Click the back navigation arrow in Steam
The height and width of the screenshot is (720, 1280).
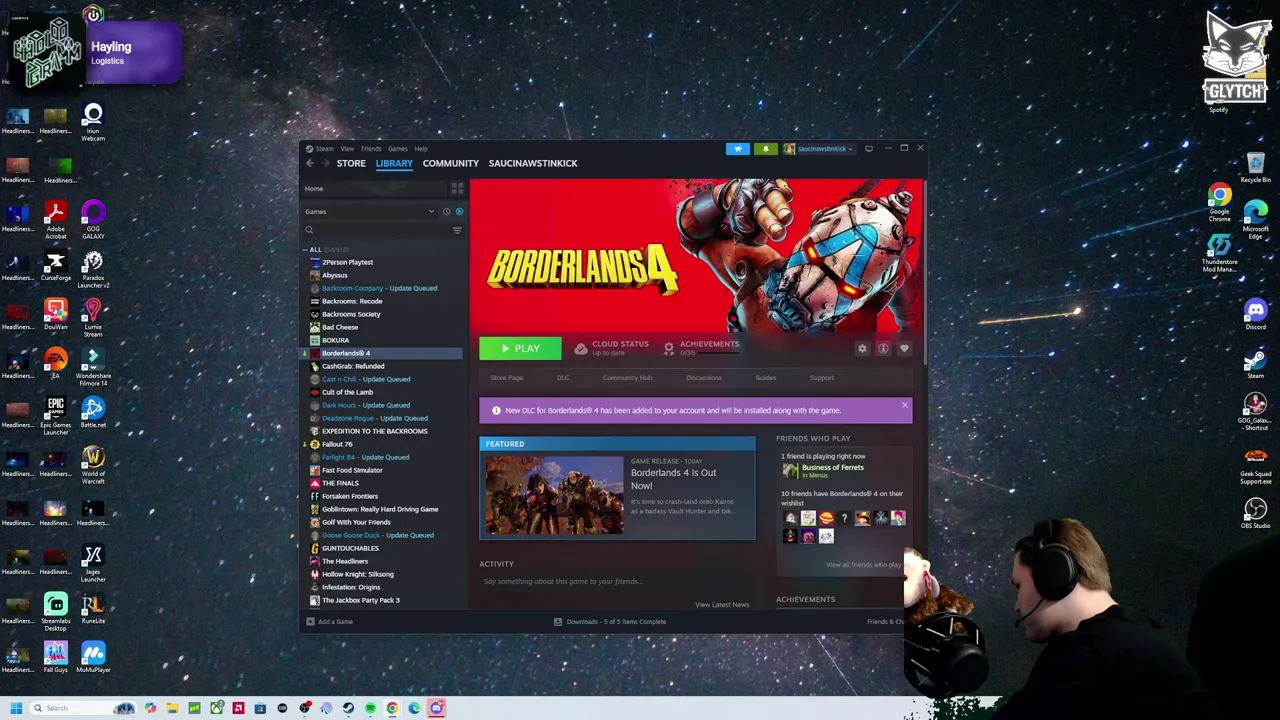pos(310,163)
